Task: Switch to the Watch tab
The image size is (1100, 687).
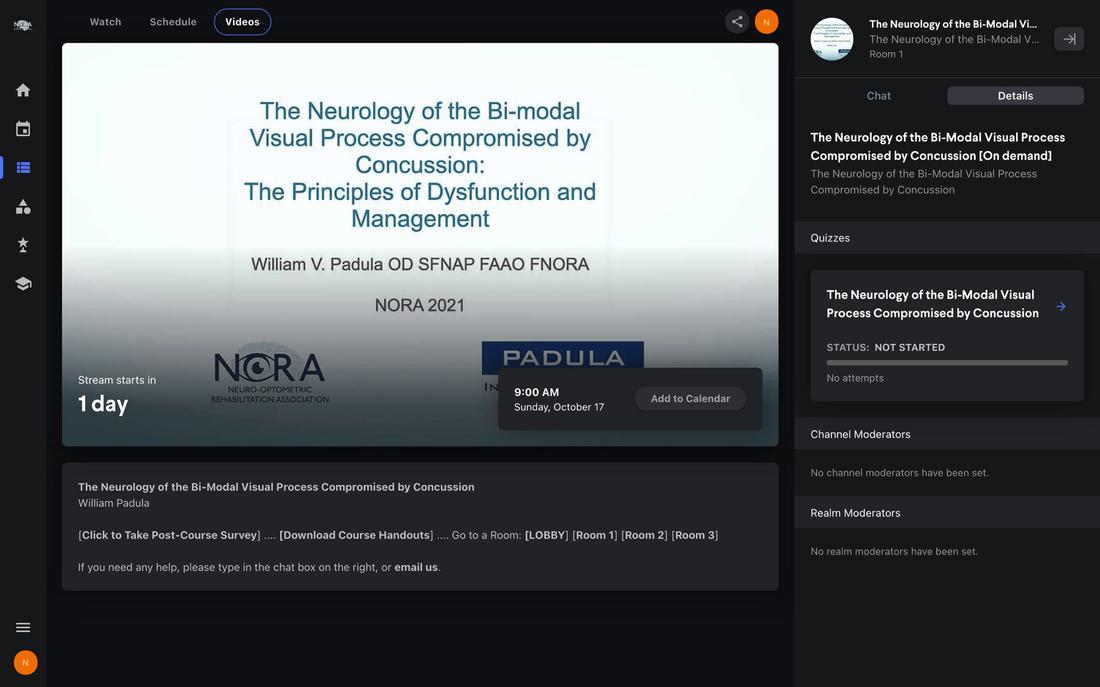Action: pos(105,22)
